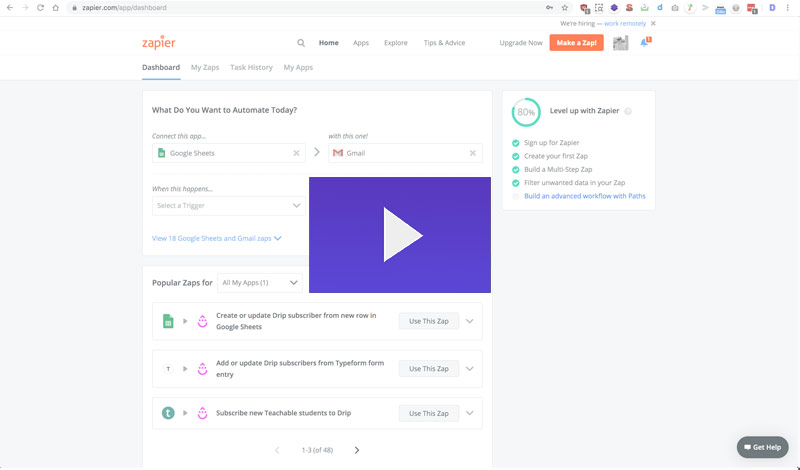The image size is (800, 470).
Task: Expand the Typeform form entry zap details
Action: (470, 368)
